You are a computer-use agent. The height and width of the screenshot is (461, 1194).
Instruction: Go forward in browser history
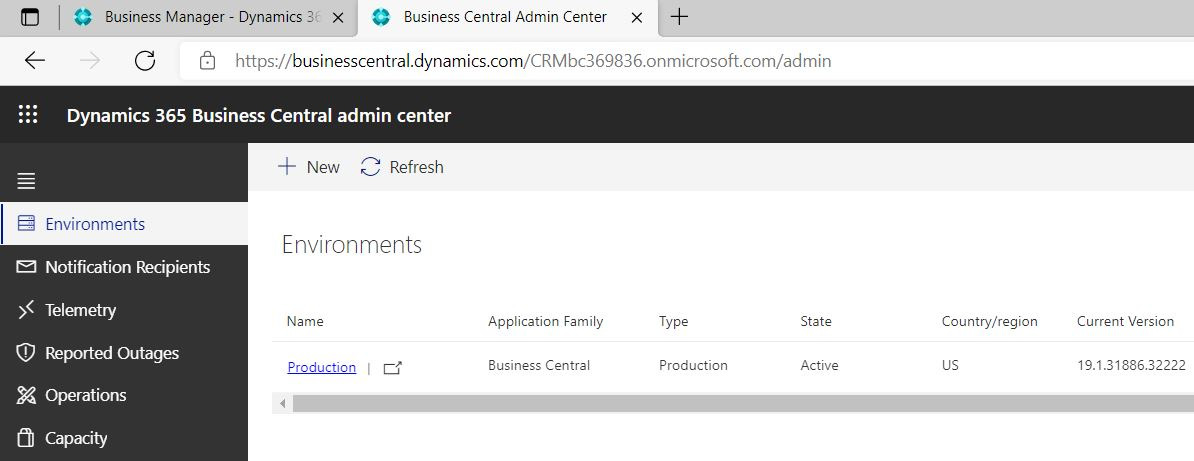90,61
